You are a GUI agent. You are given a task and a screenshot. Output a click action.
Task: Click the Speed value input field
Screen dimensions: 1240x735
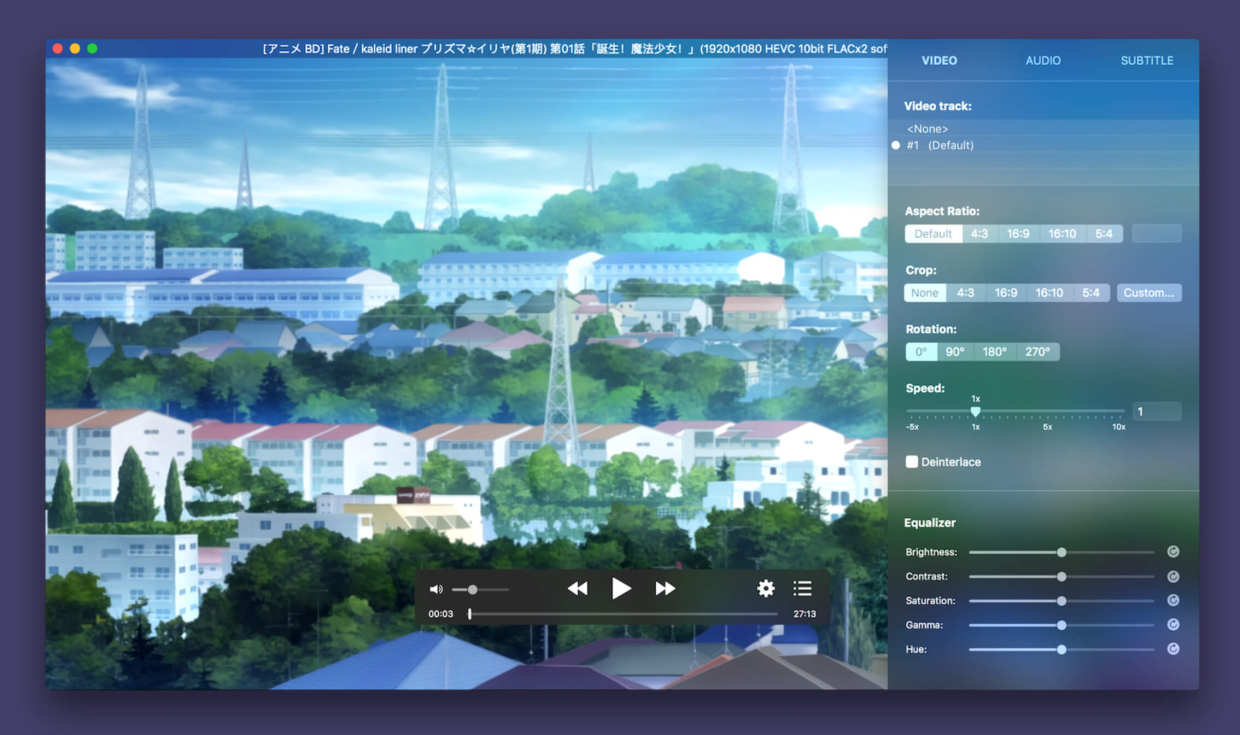tap(1156, 411)
